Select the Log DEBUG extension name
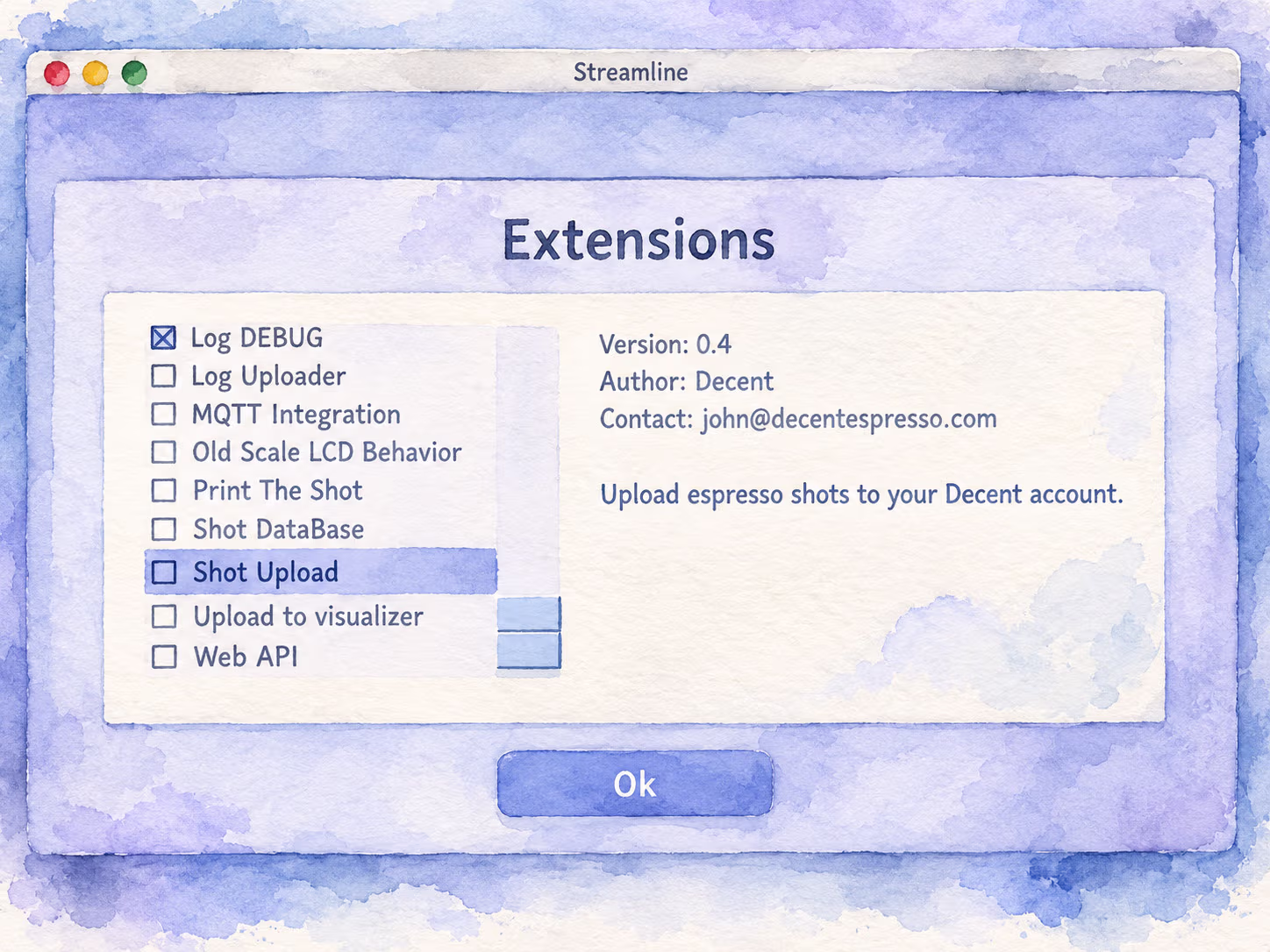The width and height of the screenshot is (1270, 952). (257, 338)
